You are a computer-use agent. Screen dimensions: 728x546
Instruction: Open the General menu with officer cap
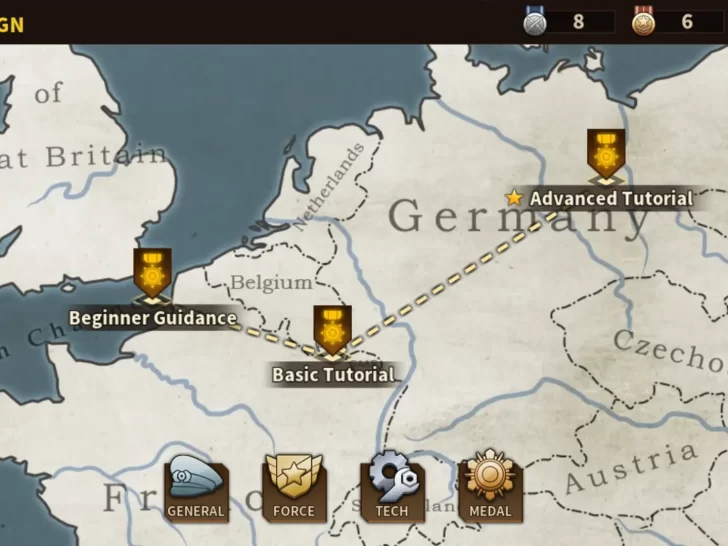point(196,488)
